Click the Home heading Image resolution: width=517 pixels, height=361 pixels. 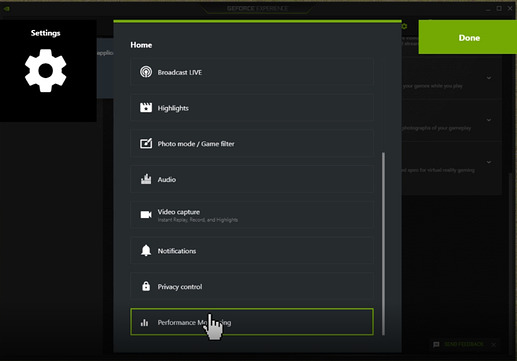point(141,45)
